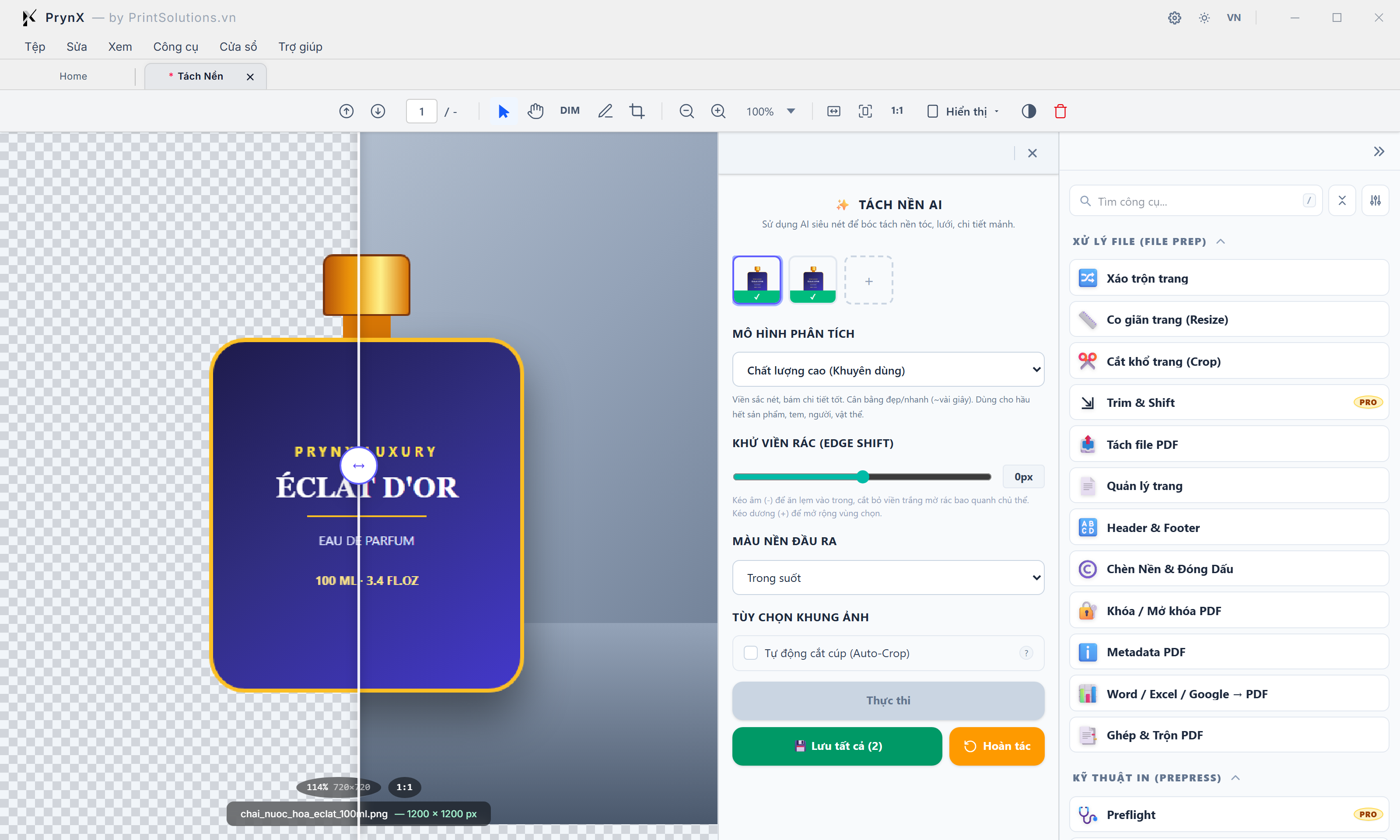Open the Trợ giúp menu
1400x840 pixels.
click(x=300, y=46)
